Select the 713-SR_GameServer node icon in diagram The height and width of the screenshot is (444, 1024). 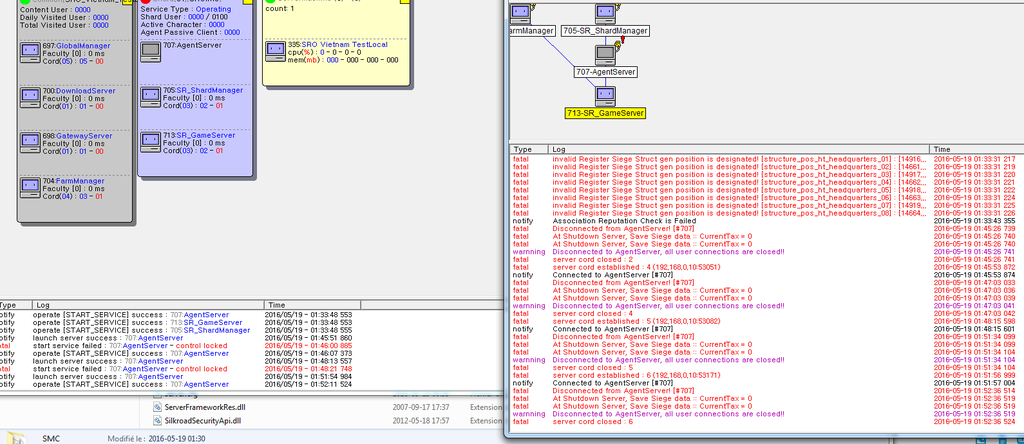coord(605,95)
